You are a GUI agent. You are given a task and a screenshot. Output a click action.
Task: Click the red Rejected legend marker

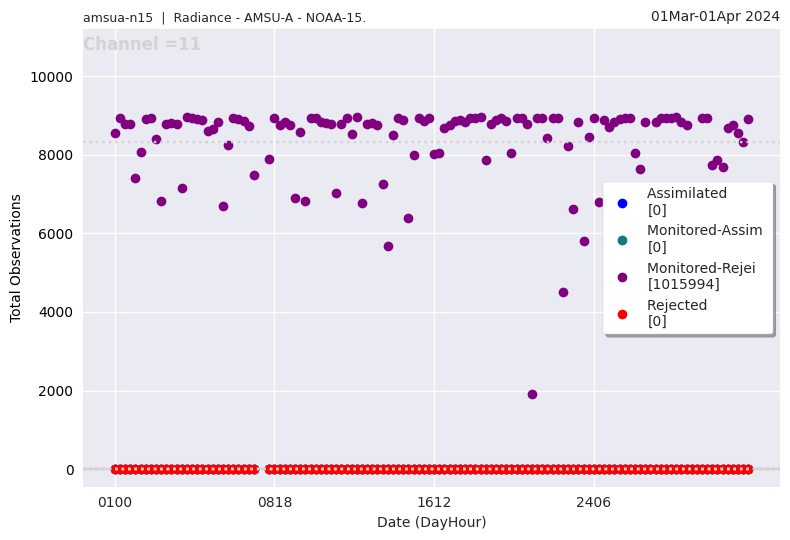click(x=622, y=314)
